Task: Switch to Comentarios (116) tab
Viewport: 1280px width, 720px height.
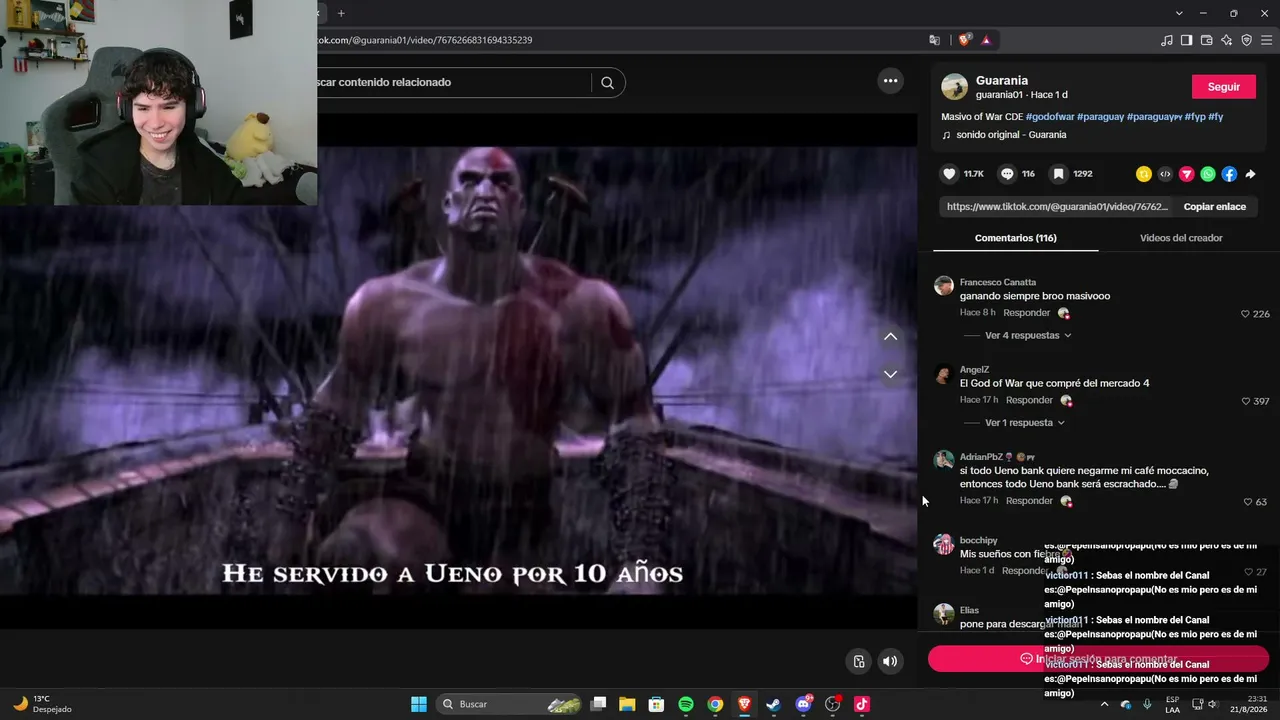Action: pos(1016,238)
